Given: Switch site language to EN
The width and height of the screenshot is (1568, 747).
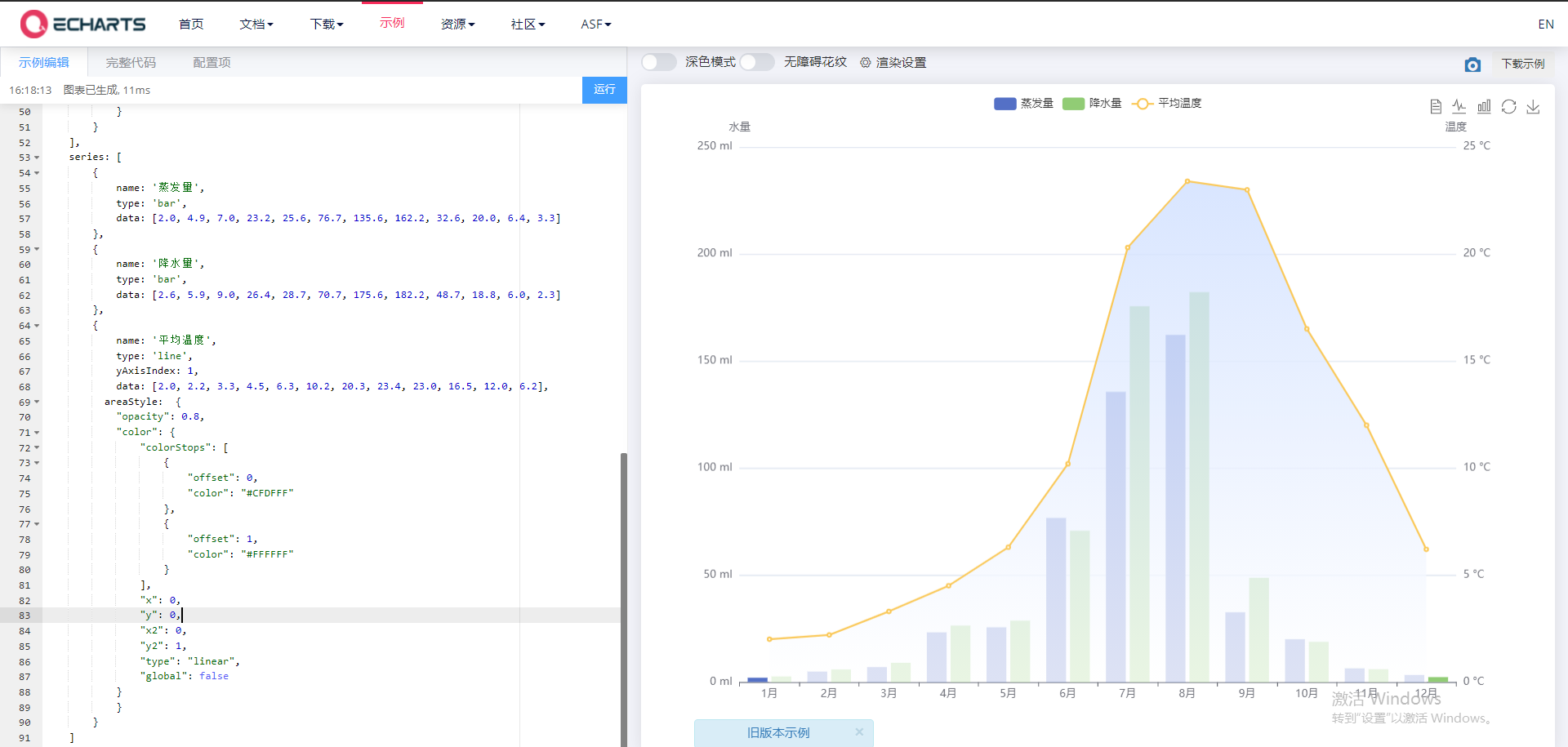Looking at the screenshot, I should [x=1546, y=24].
